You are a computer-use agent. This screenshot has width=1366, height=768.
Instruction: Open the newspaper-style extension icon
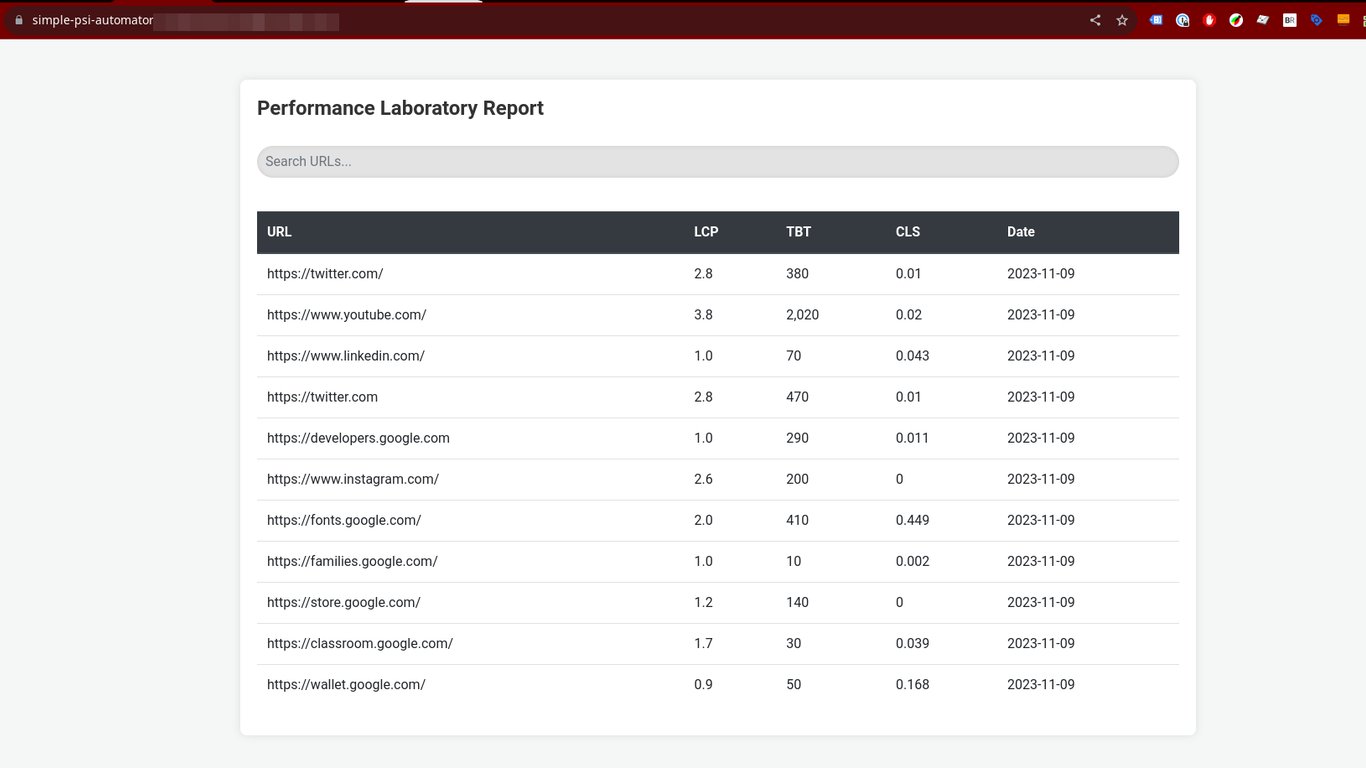1262,19
